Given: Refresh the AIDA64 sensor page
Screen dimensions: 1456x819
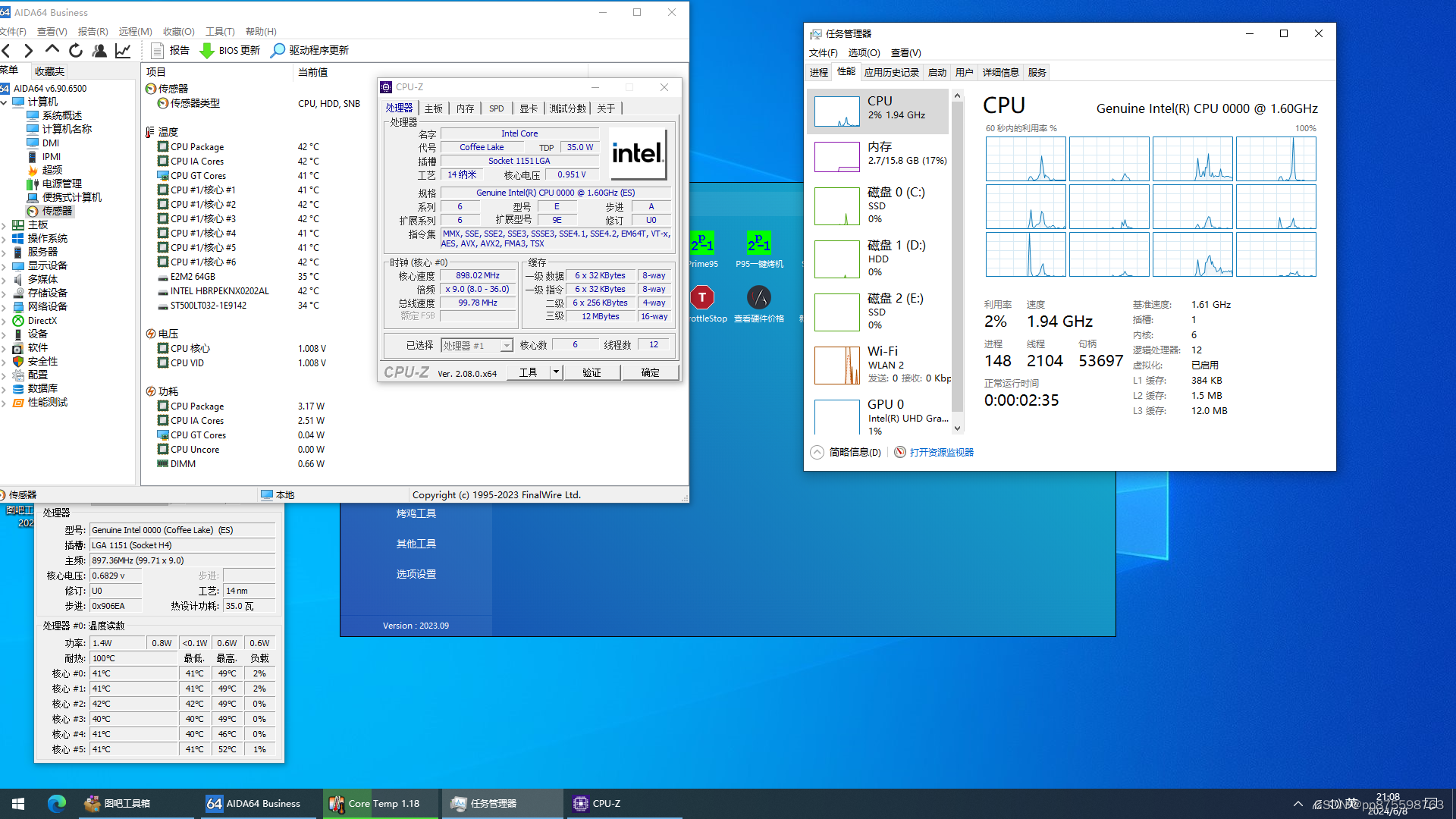Looking at the screenshot, I should pos(76,51).
